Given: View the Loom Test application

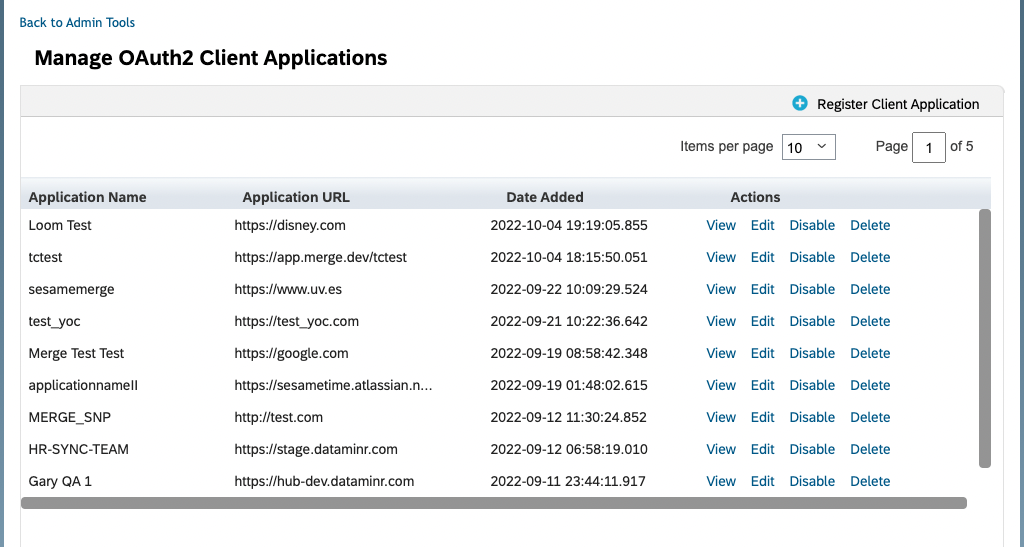Looking at the screenshot, I should (720, 225).
